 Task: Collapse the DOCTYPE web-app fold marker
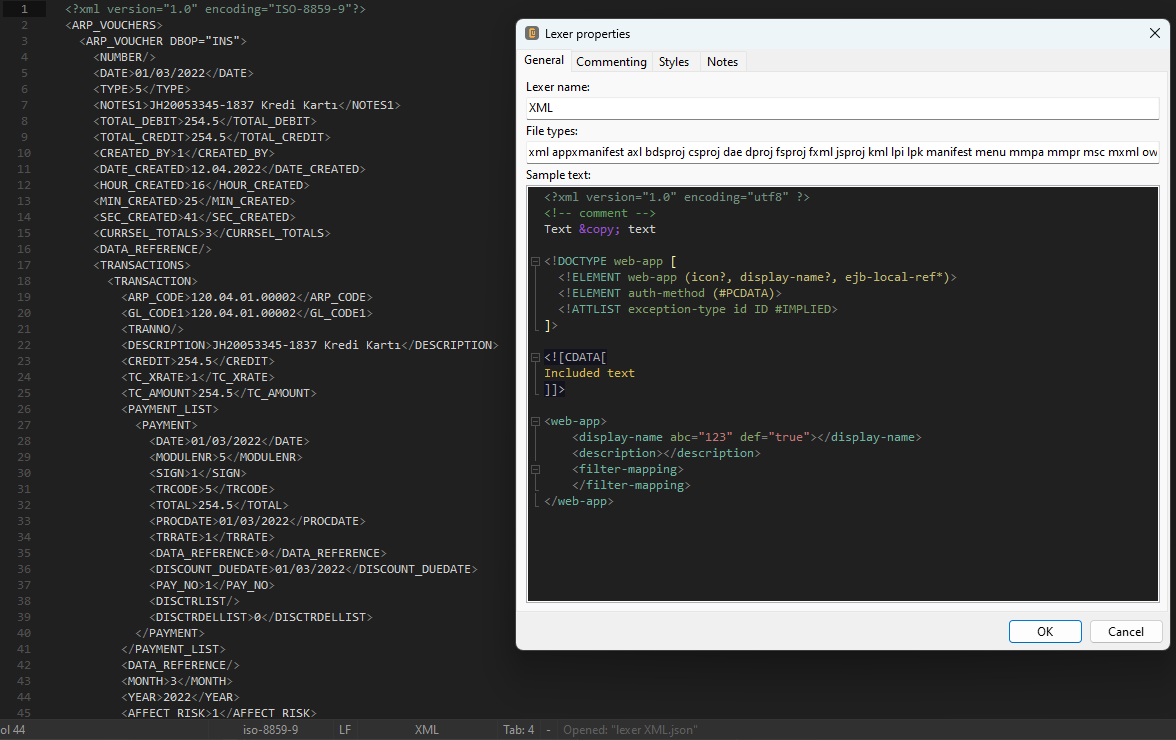[536, 262]
